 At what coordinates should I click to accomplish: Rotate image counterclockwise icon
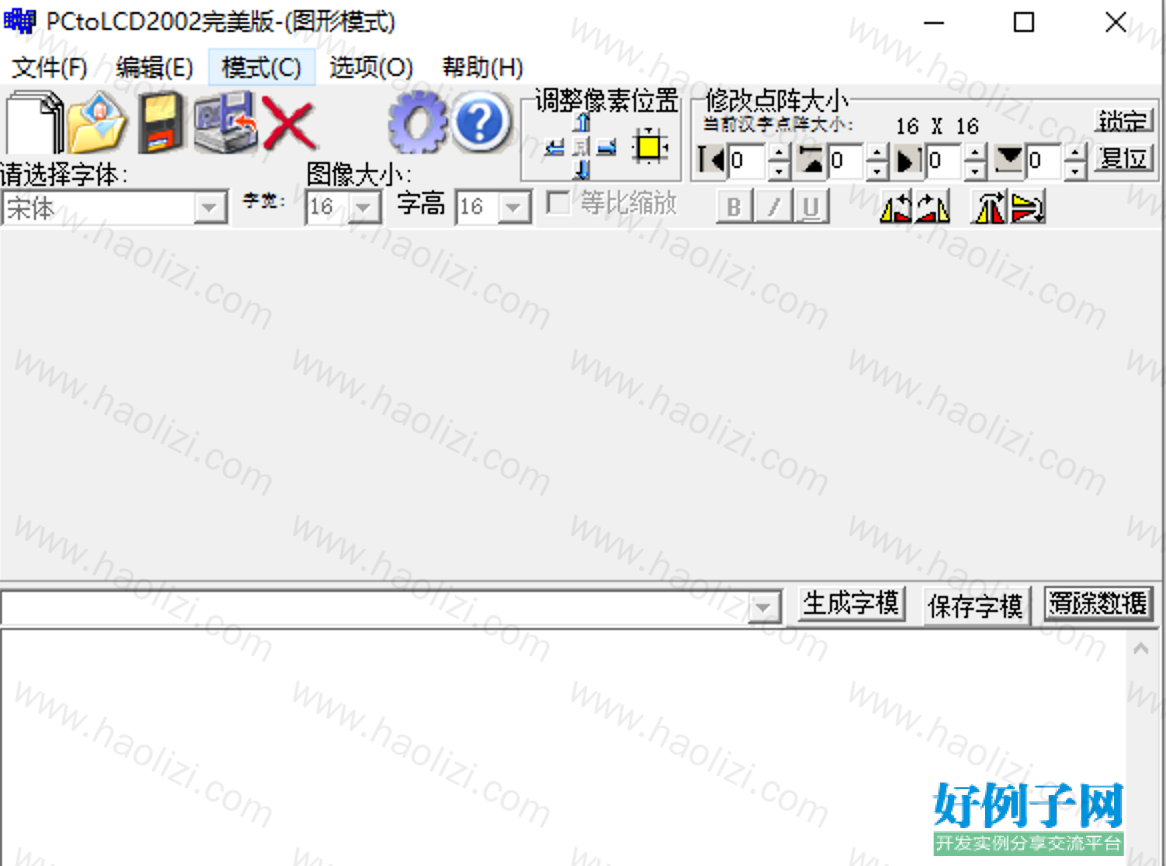[895, 207]
